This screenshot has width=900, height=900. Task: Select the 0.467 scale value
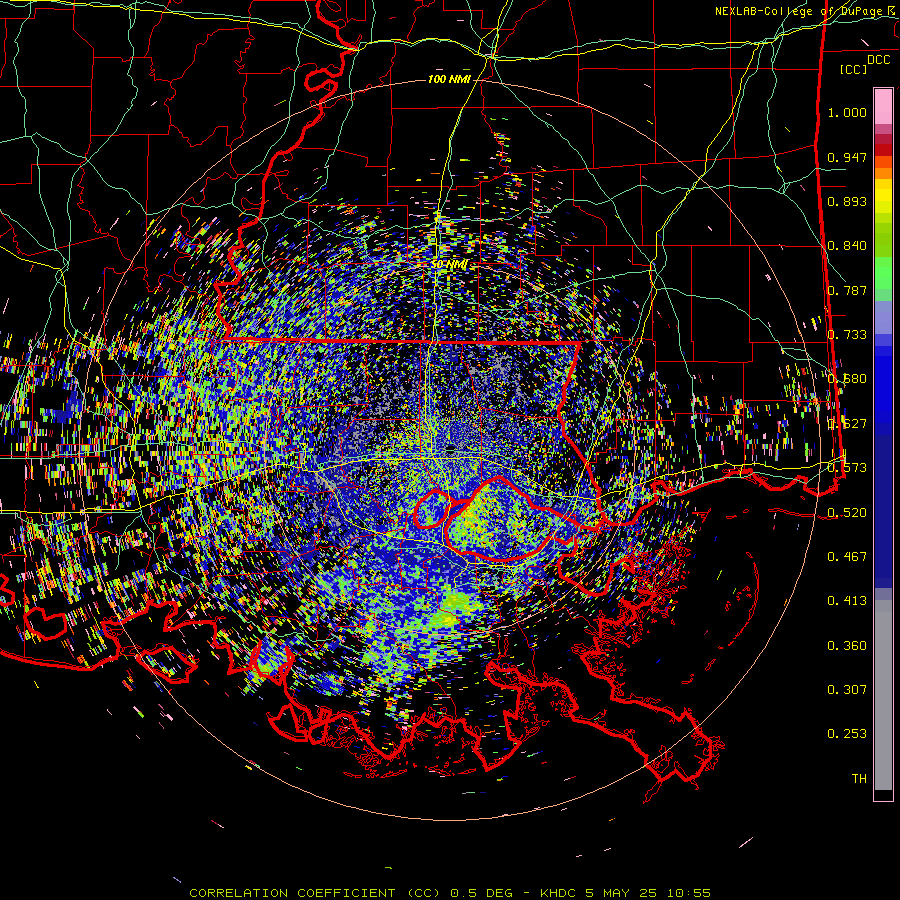[x=847, y=557]
